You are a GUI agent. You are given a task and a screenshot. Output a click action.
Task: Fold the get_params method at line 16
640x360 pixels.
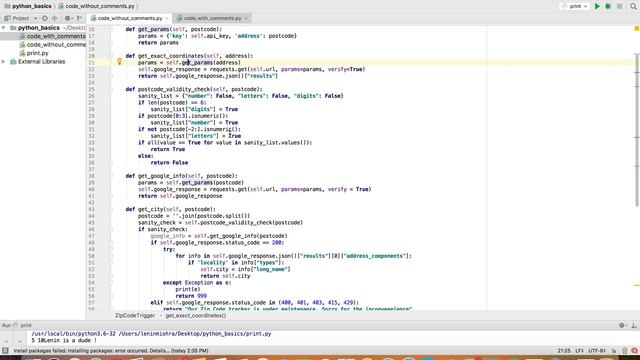click(x=111, y=29)
